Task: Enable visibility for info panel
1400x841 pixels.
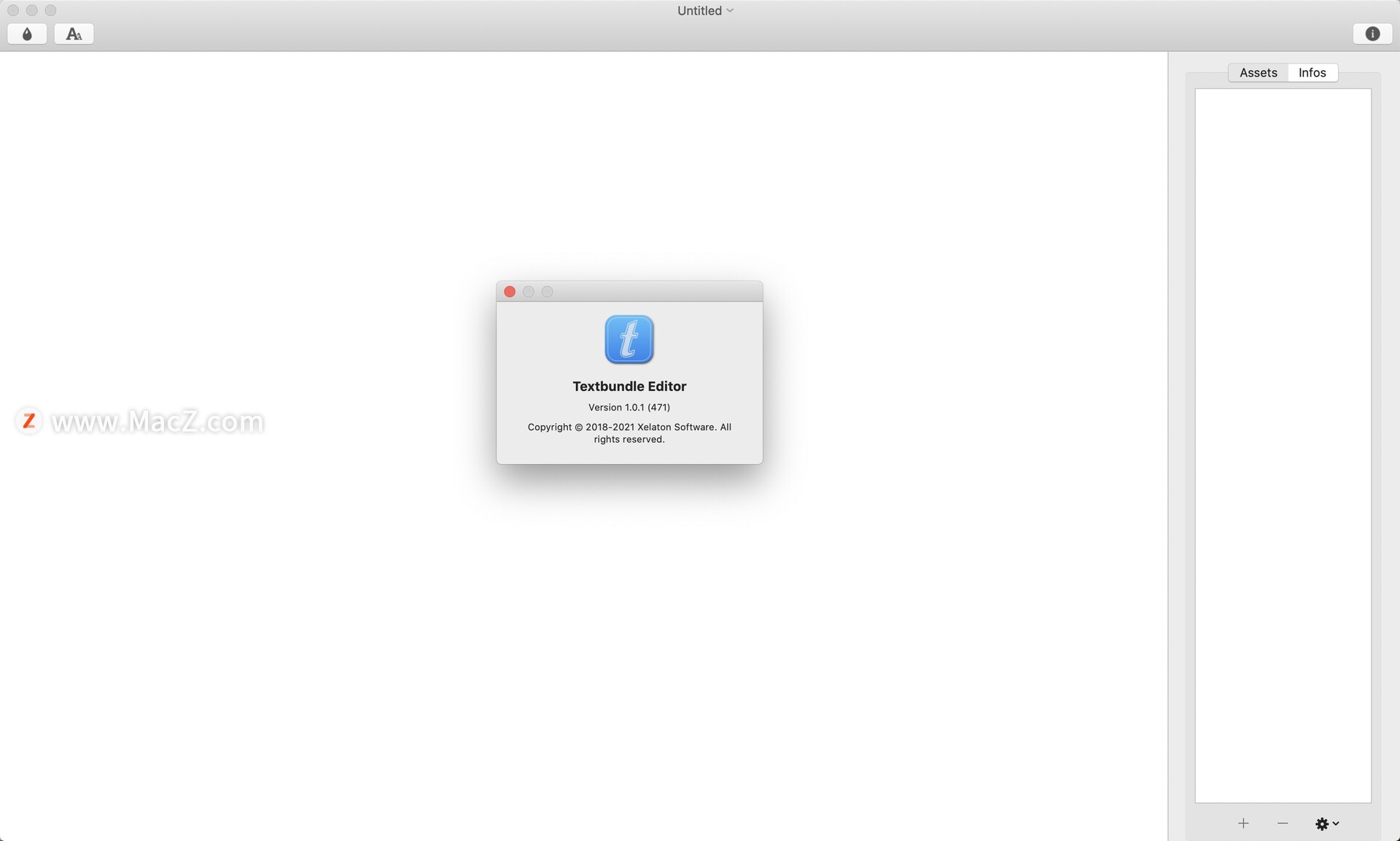Action: click(x=1374, y=33)
